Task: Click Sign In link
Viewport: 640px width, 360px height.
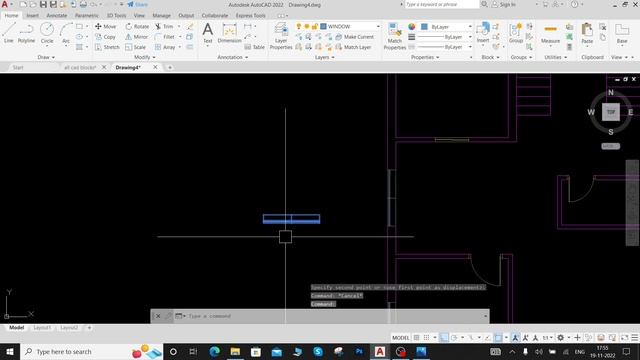Action: pos(504,4)
